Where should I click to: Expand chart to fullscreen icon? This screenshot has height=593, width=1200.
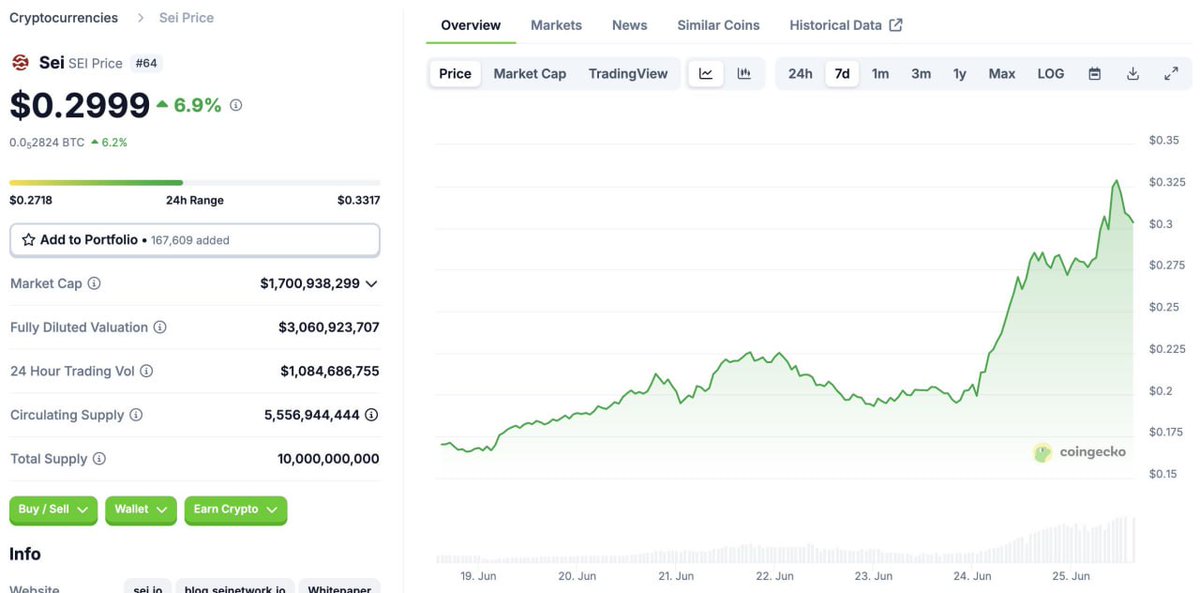coord(1171,74)
